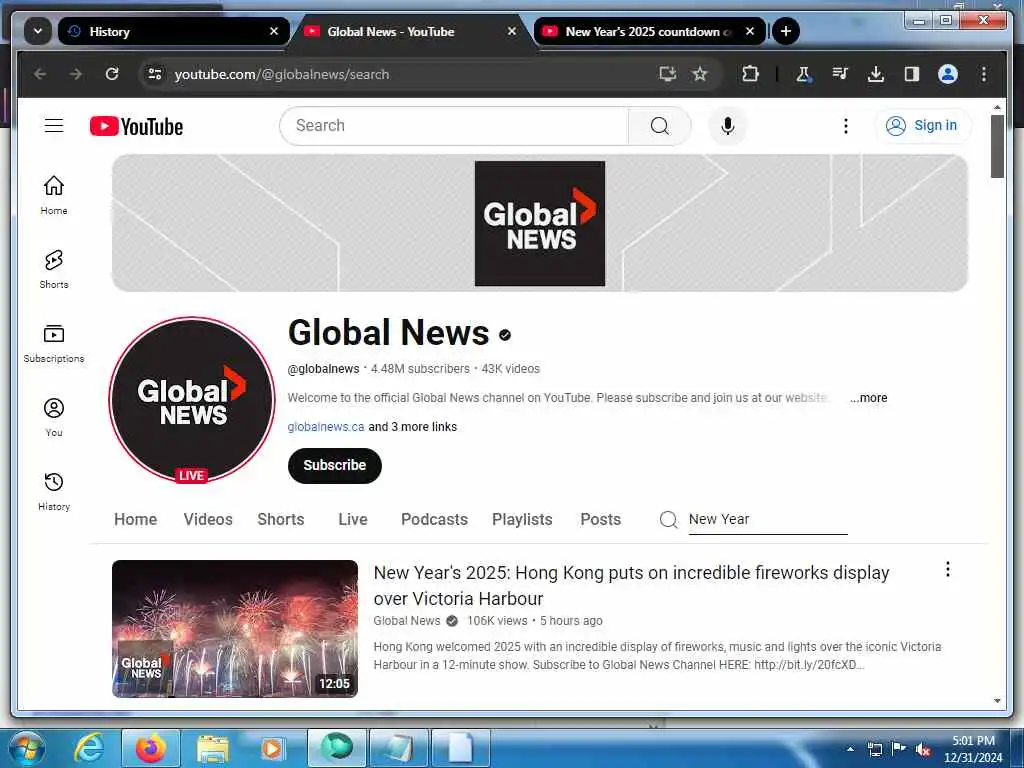Open channel Playlists tab
The height and width of the screenshot is (768, 1024).
[x=522, y=519]
